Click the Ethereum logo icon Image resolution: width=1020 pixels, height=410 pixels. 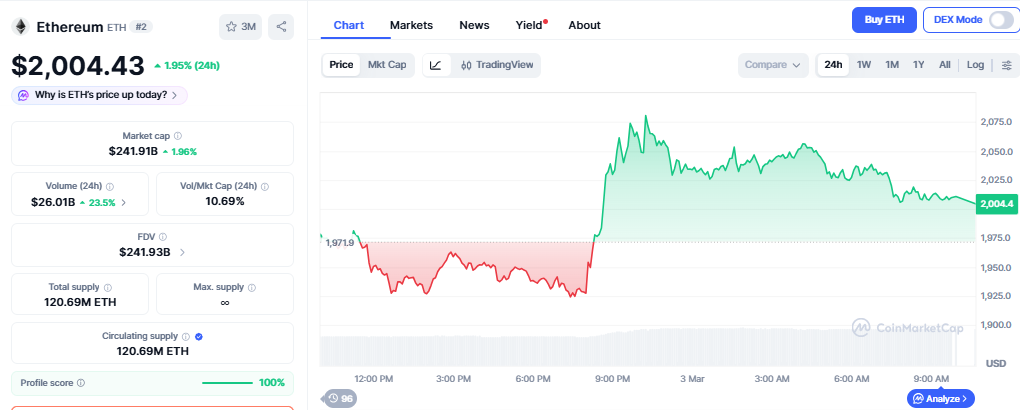(x=21, y=27)
